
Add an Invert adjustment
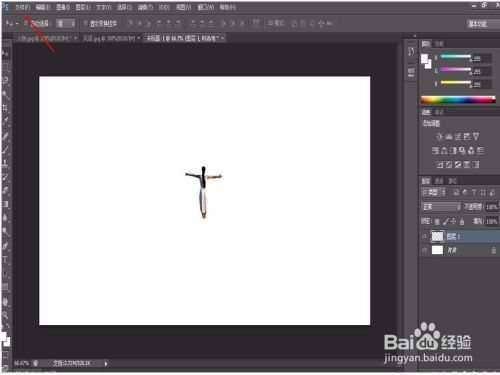click(440, 164)
